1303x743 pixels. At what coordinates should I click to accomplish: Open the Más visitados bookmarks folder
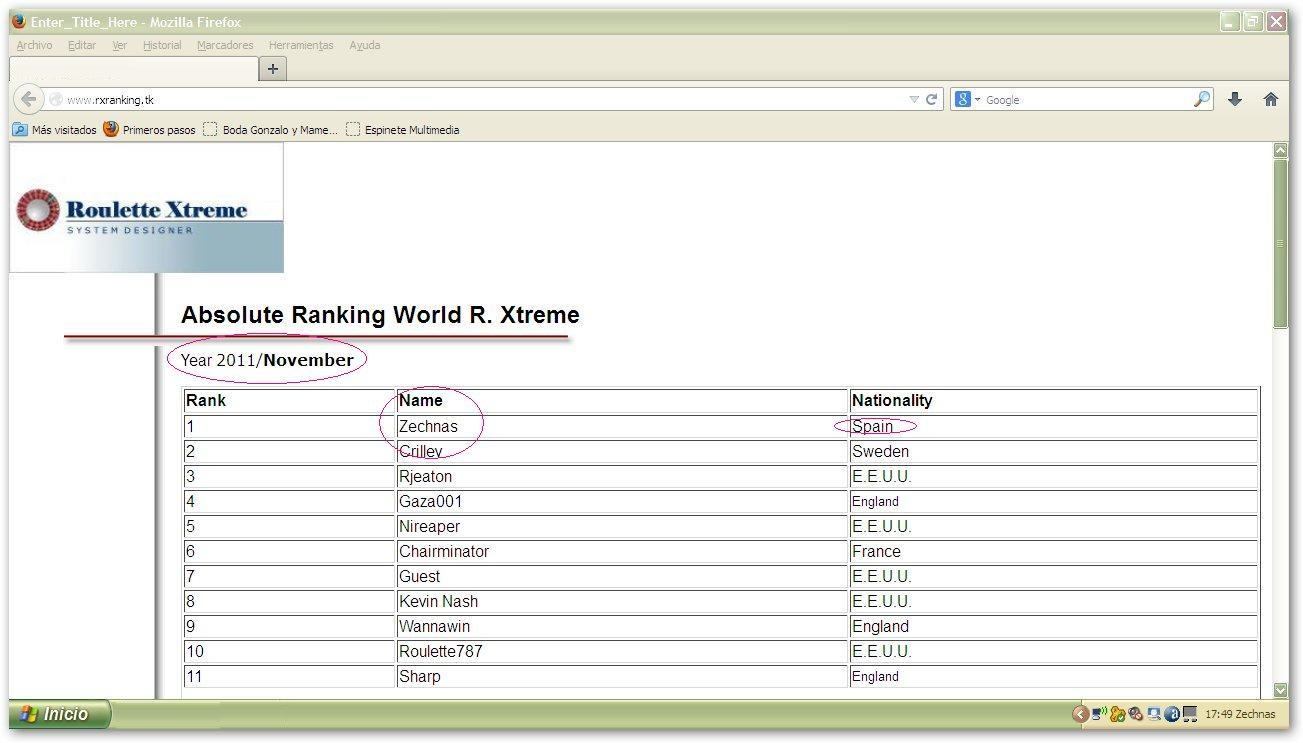point(55,129)
